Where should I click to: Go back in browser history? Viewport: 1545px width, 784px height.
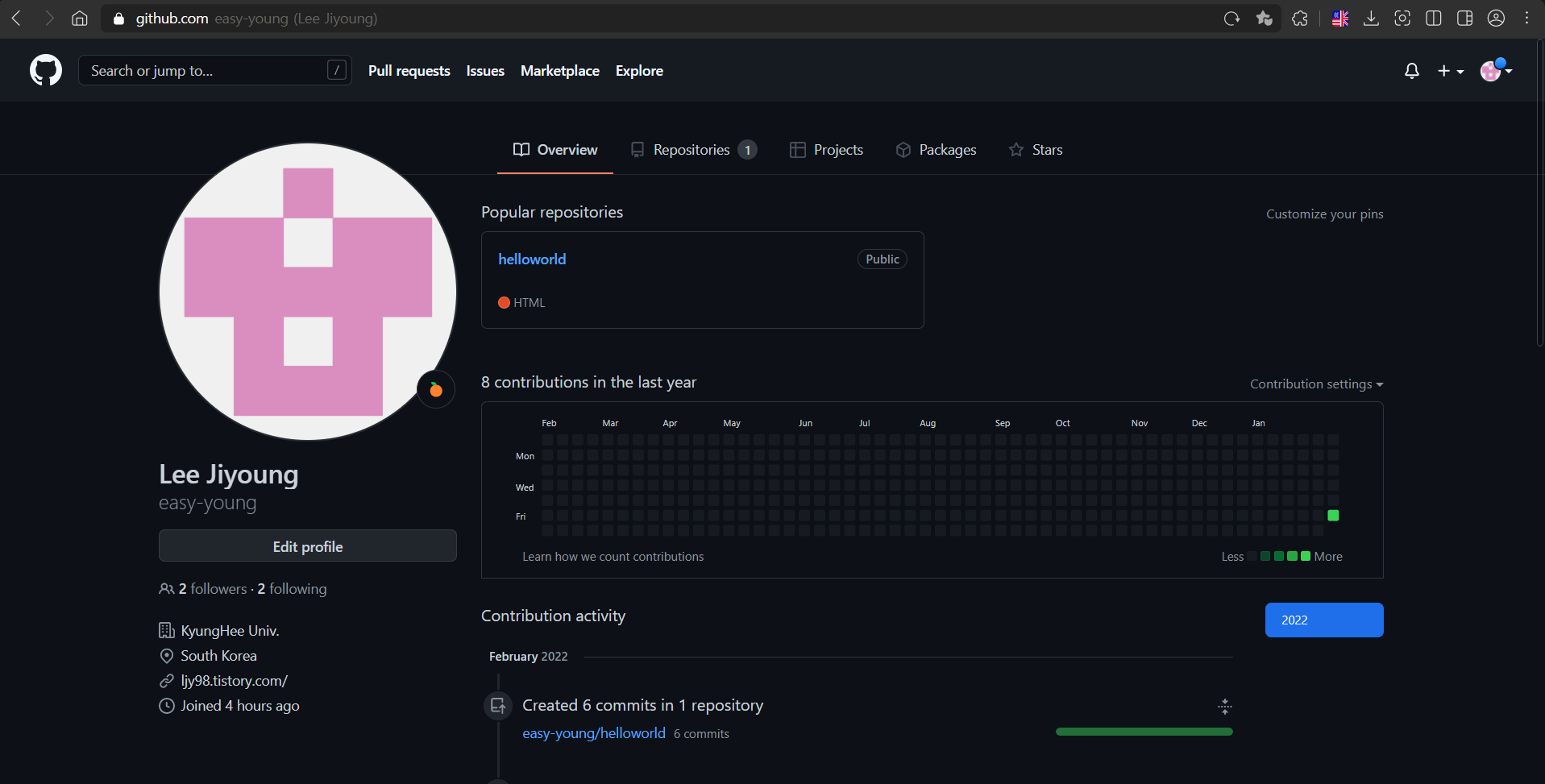[16, 19]
